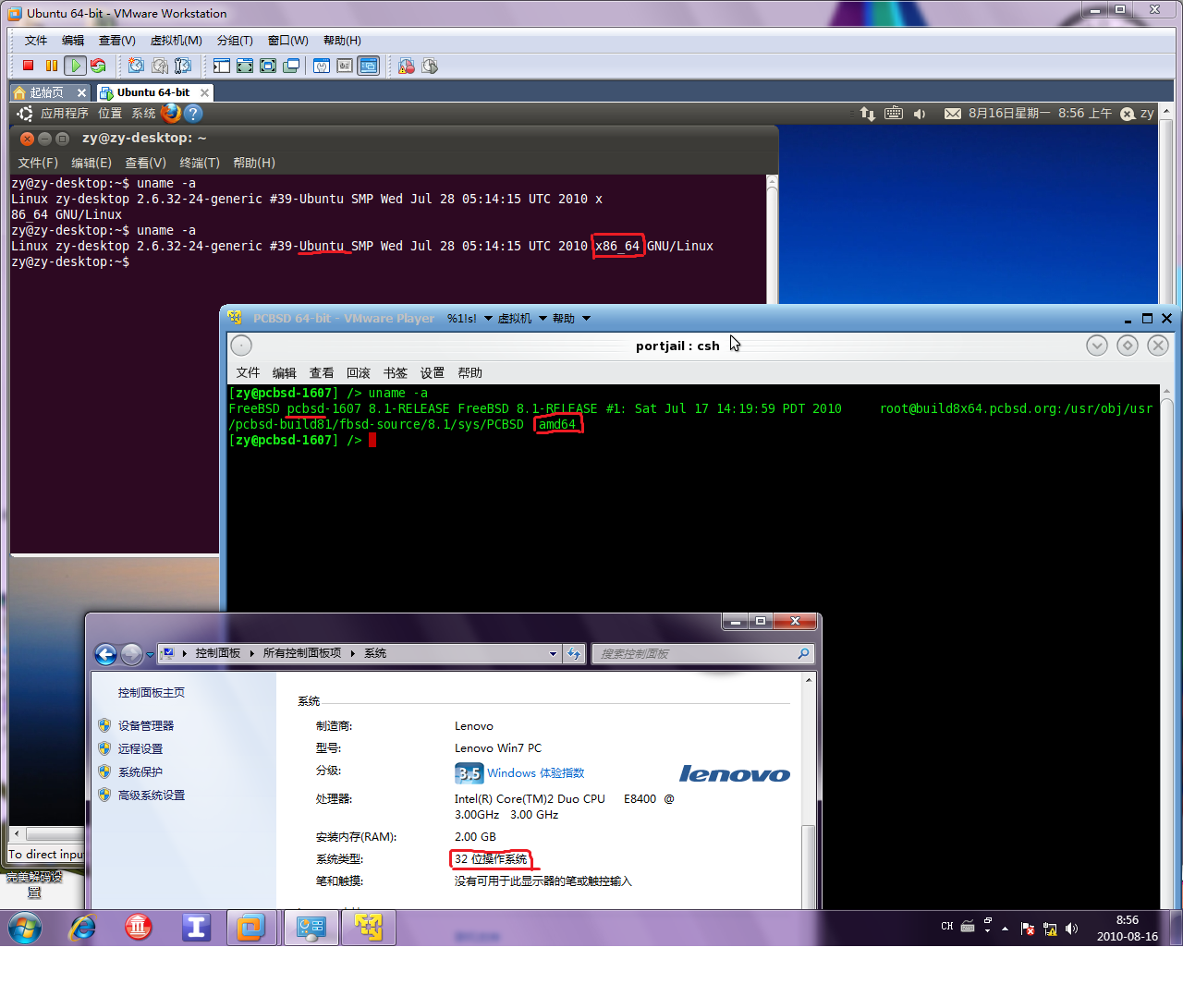Open the 回滚 menu in csh terminal
The image size is (1183, 1008).
pos(359,372)
